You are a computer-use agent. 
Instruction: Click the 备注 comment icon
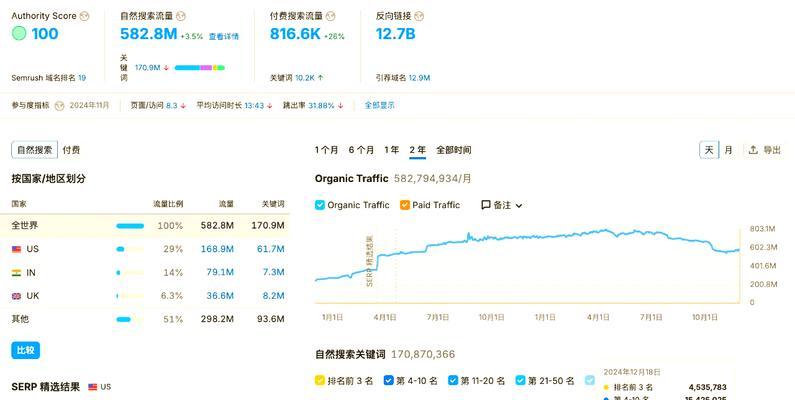[485, 205]
